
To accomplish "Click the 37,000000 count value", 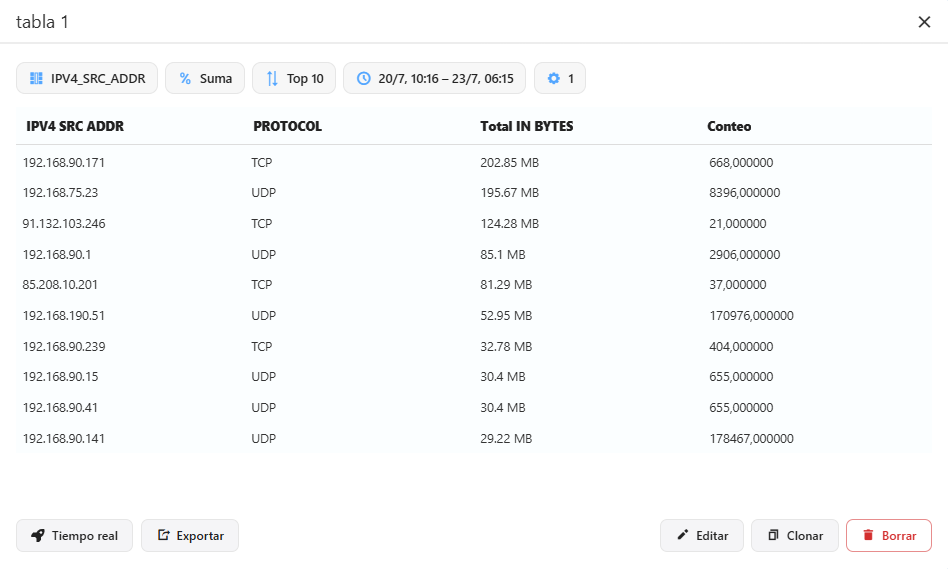I will pos(738,285).
